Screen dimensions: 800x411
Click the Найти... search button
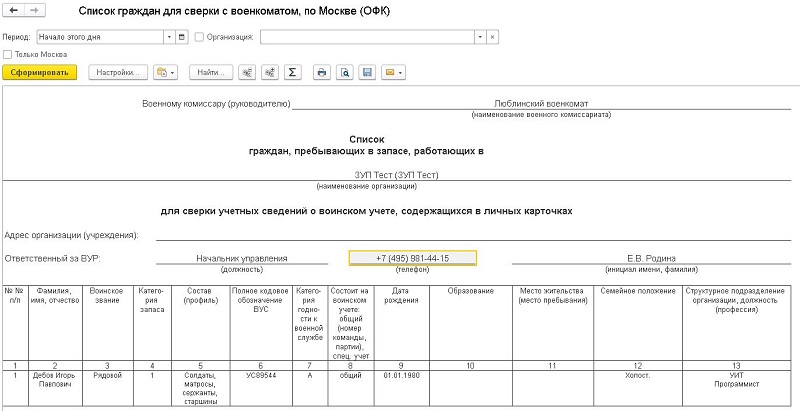(x=210, y=72)
